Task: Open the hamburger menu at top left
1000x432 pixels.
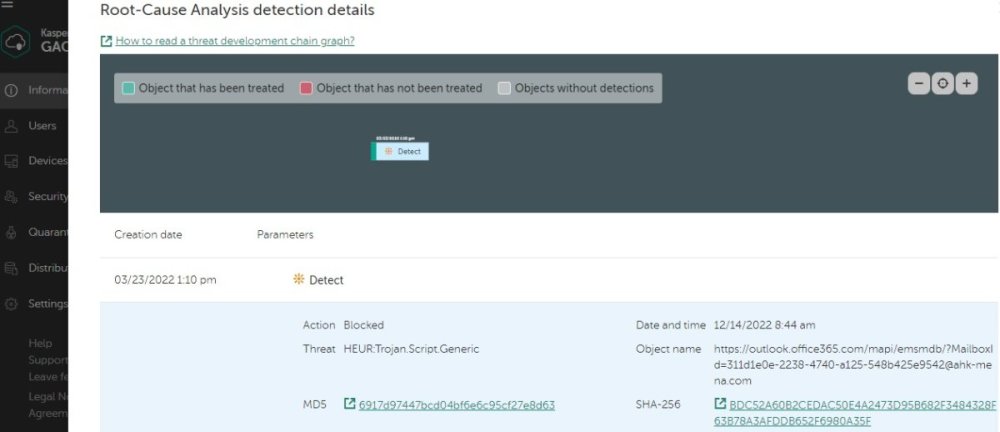Action: [6, 4]
